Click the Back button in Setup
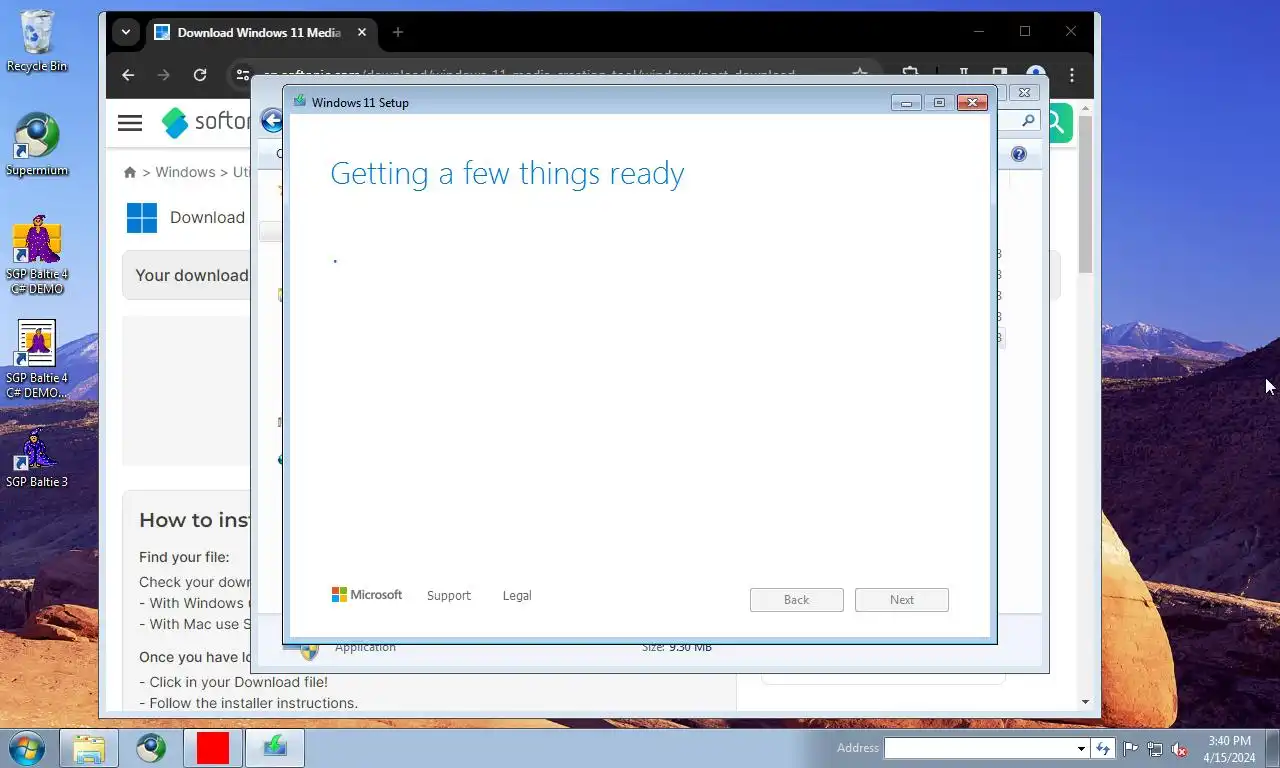Image resolution: width=1280 pixels, height=768 pixels. (797, 599)
